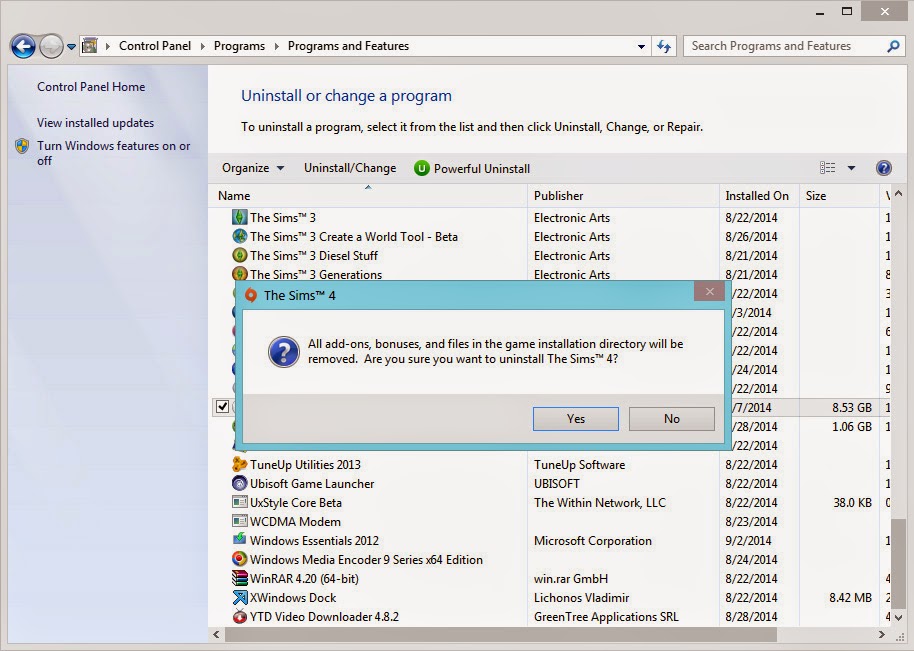This screenshot has width=914, height=651.
Task: Click Ubisoft Game Launcher icon
Action: (240, 483)
